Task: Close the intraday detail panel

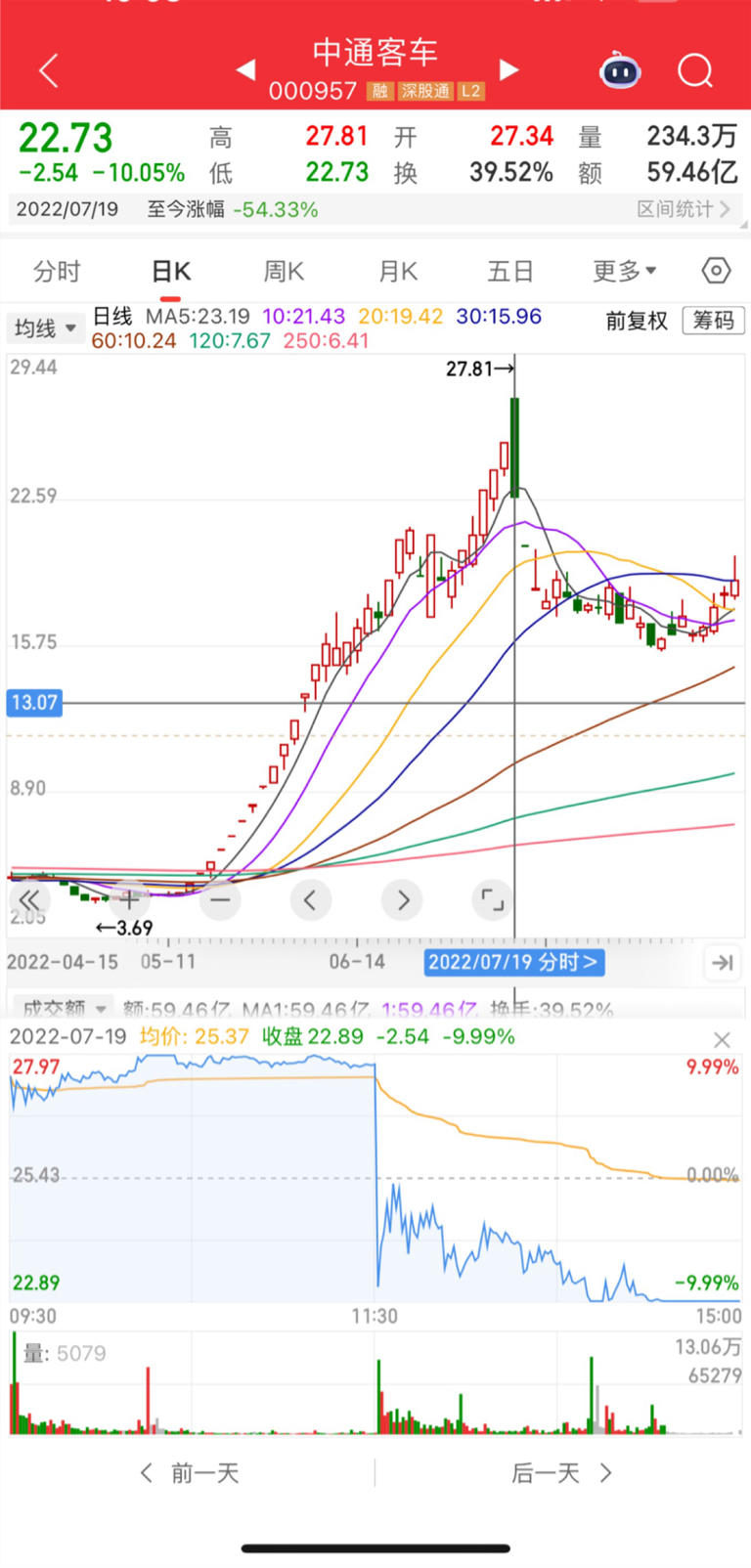Action: 722,1040
